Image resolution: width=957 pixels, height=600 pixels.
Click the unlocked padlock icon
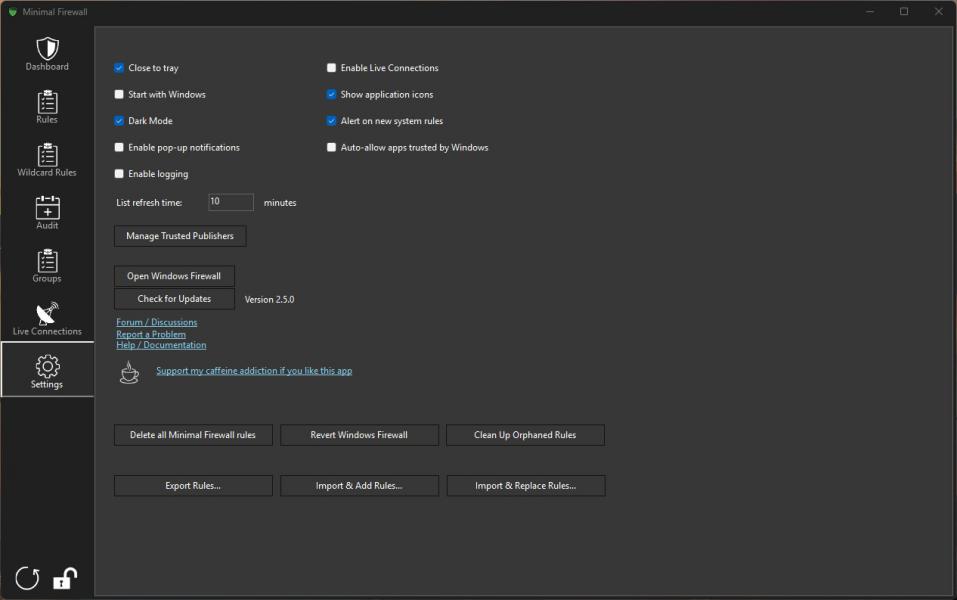click(x=65, y=578)
